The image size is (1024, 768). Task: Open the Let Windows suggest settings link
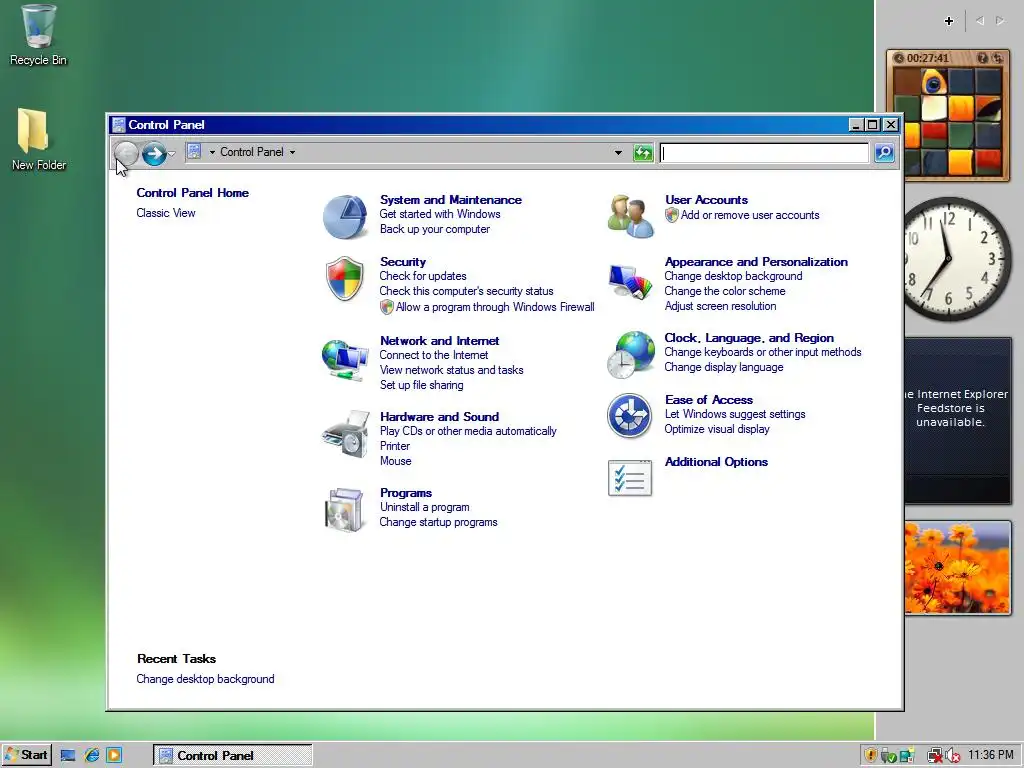735,414
